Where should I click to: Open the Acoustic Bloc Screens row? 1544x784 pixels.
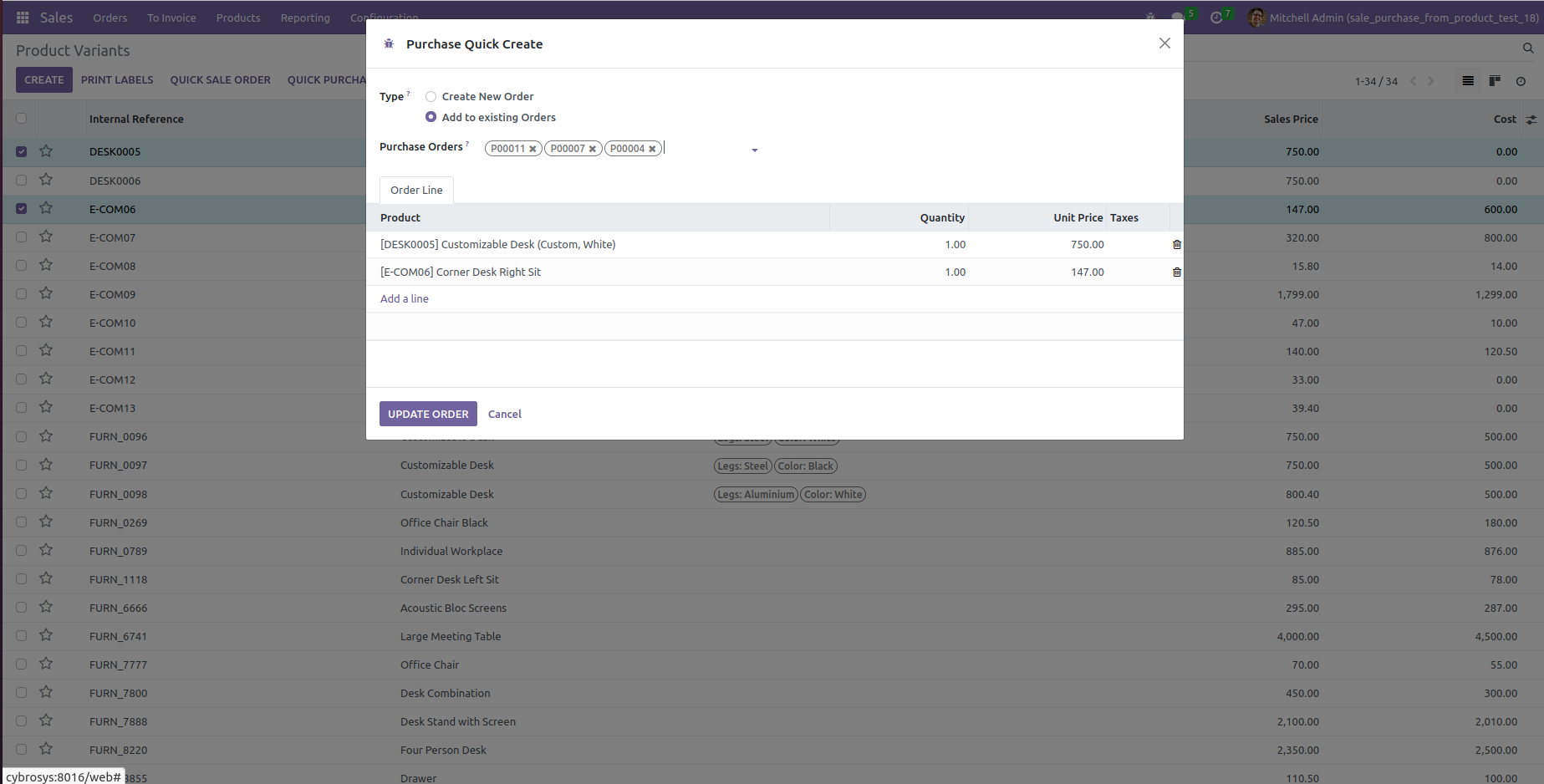tap(772, 608)
